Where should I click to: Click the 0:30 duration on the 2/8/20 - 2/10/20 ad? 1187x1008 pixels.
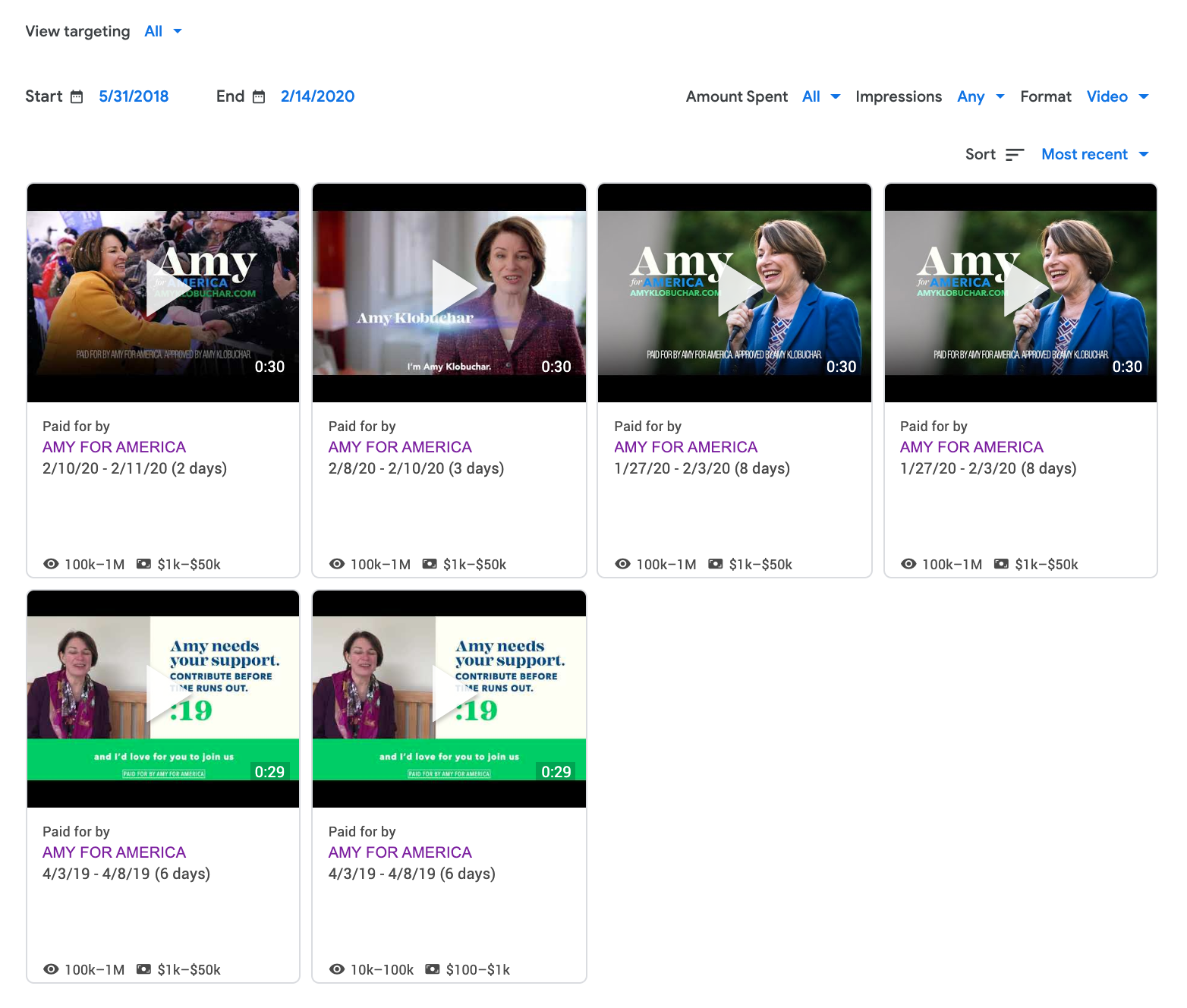click(x=556, y=367)
